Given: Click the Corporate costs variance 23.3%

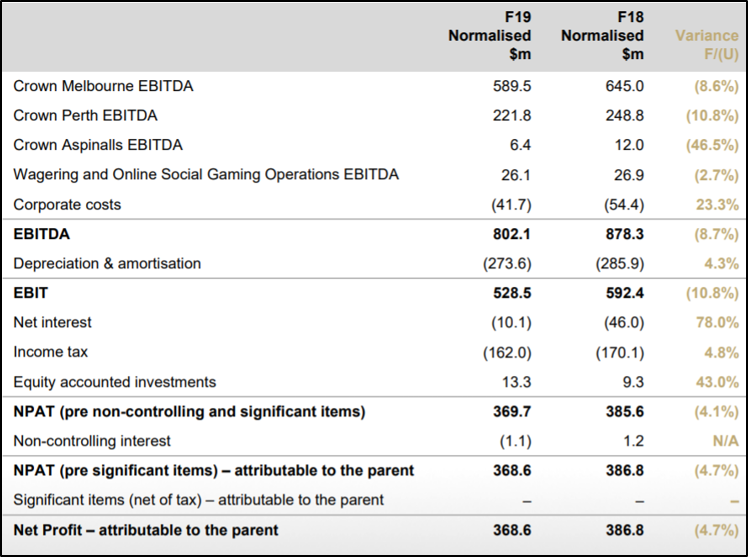Looking at the screenshot, I should (x=717, y=205).
